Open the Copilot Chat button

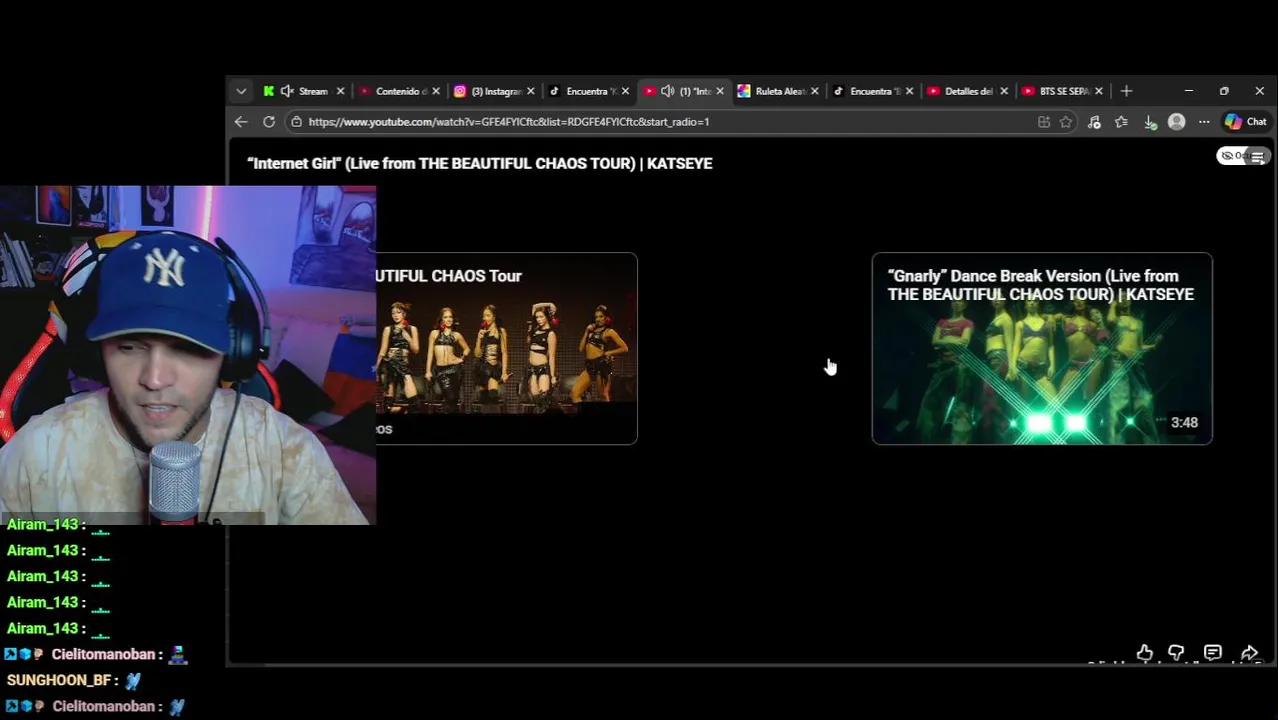point(1246,121)
